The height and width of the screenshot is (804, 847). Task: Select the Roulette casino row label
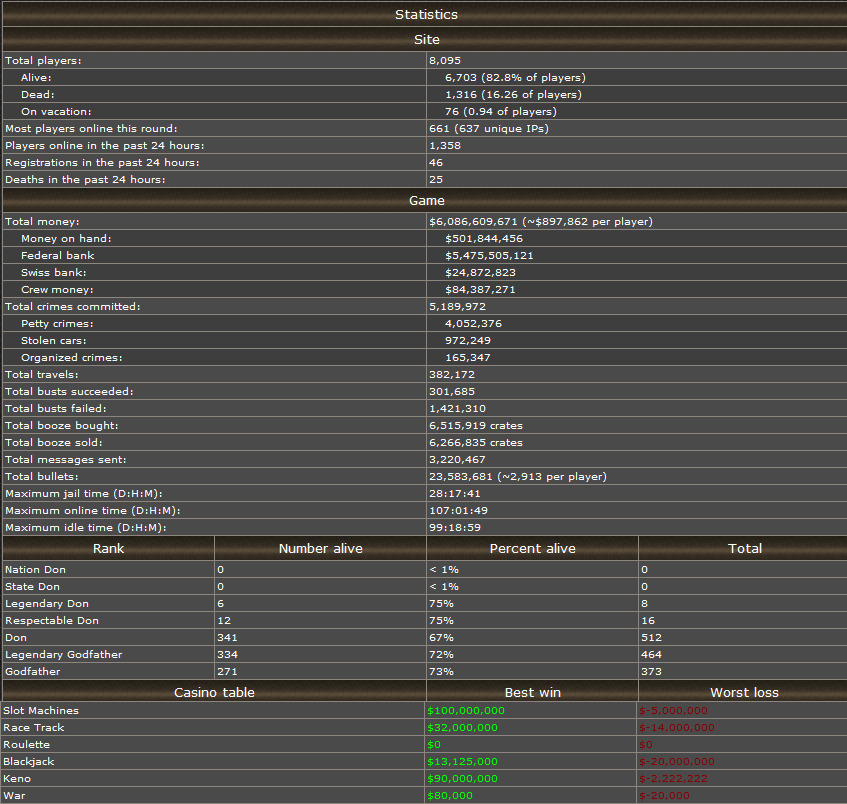pyautogui.click(x=26, y=745)
